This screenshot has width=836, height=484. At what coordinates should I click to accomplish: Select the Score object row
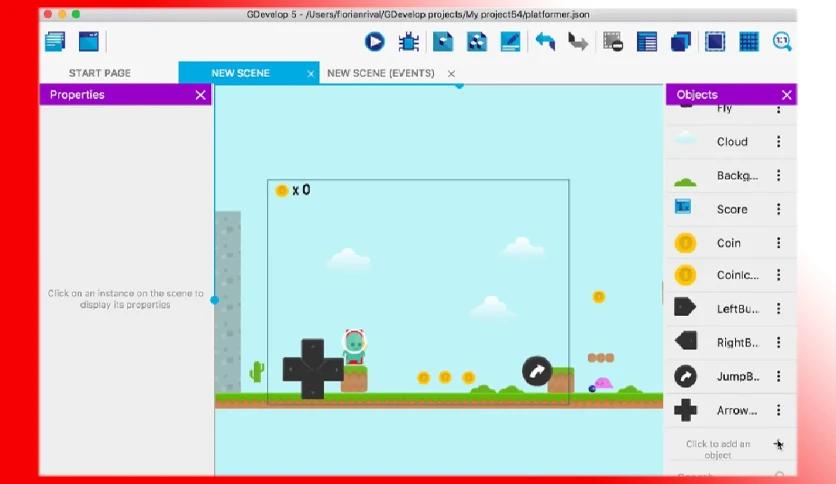click(x=731, y=209)
